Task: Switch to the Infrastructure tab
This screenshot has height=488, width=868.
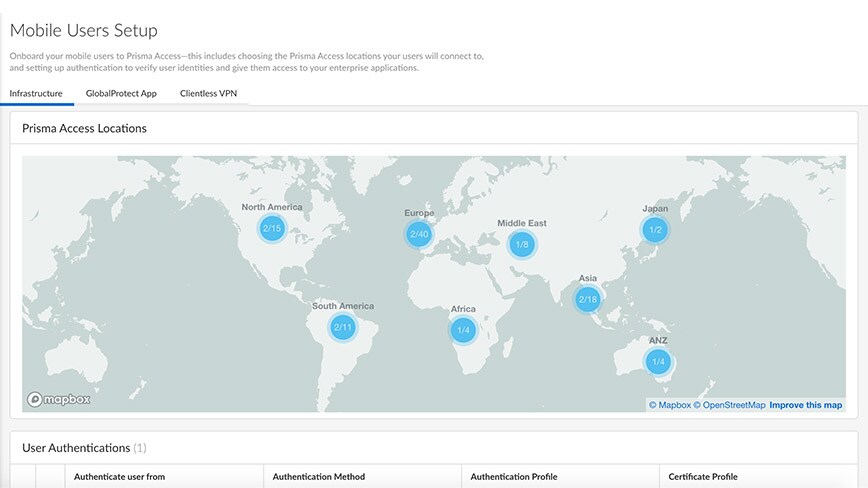Action: [x=36, y=93]
